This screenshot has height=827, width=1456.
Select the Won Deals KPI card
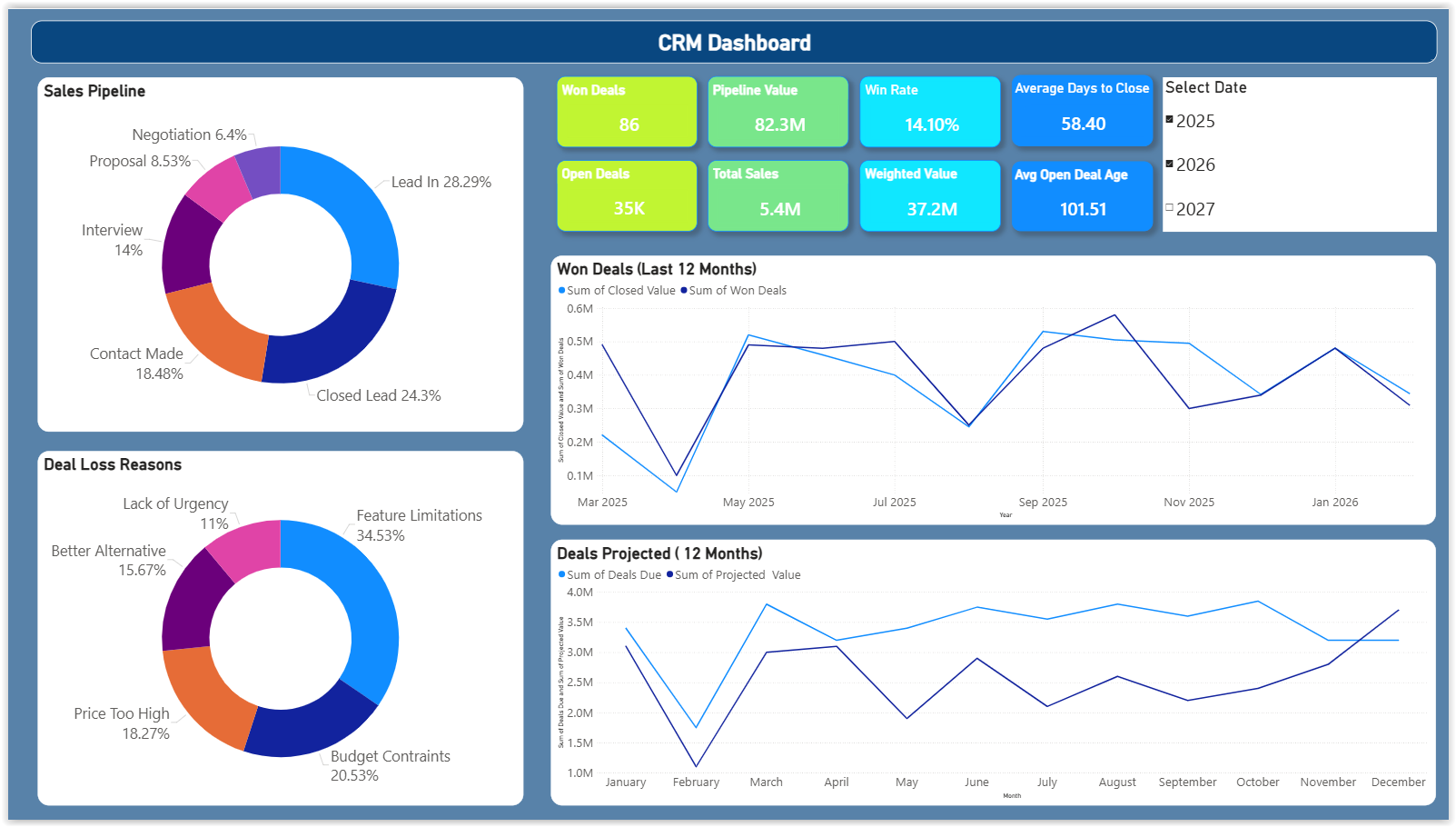(627, 111)
